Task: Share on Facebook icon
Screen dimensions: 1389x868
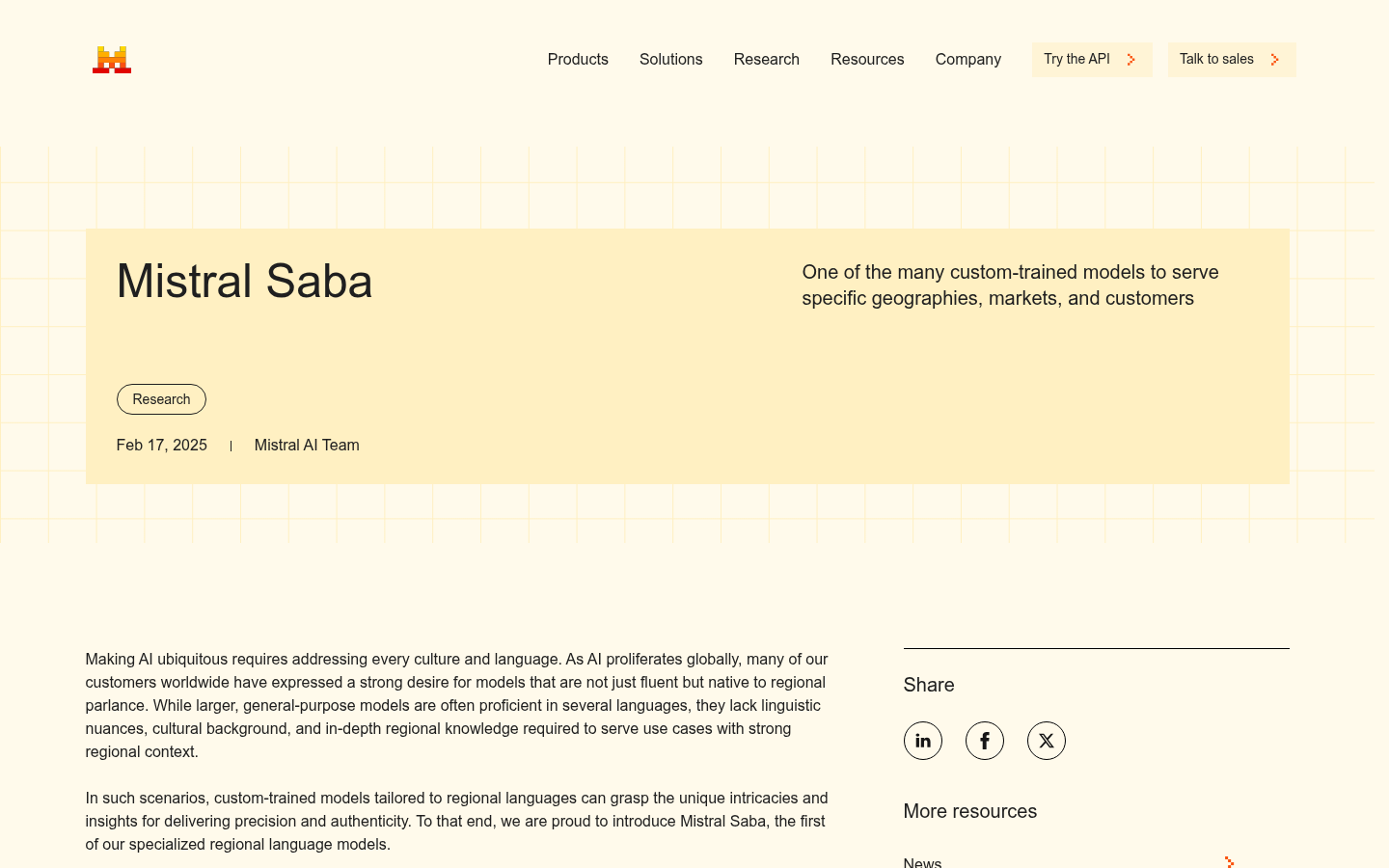Action: (x=985, y=741)
